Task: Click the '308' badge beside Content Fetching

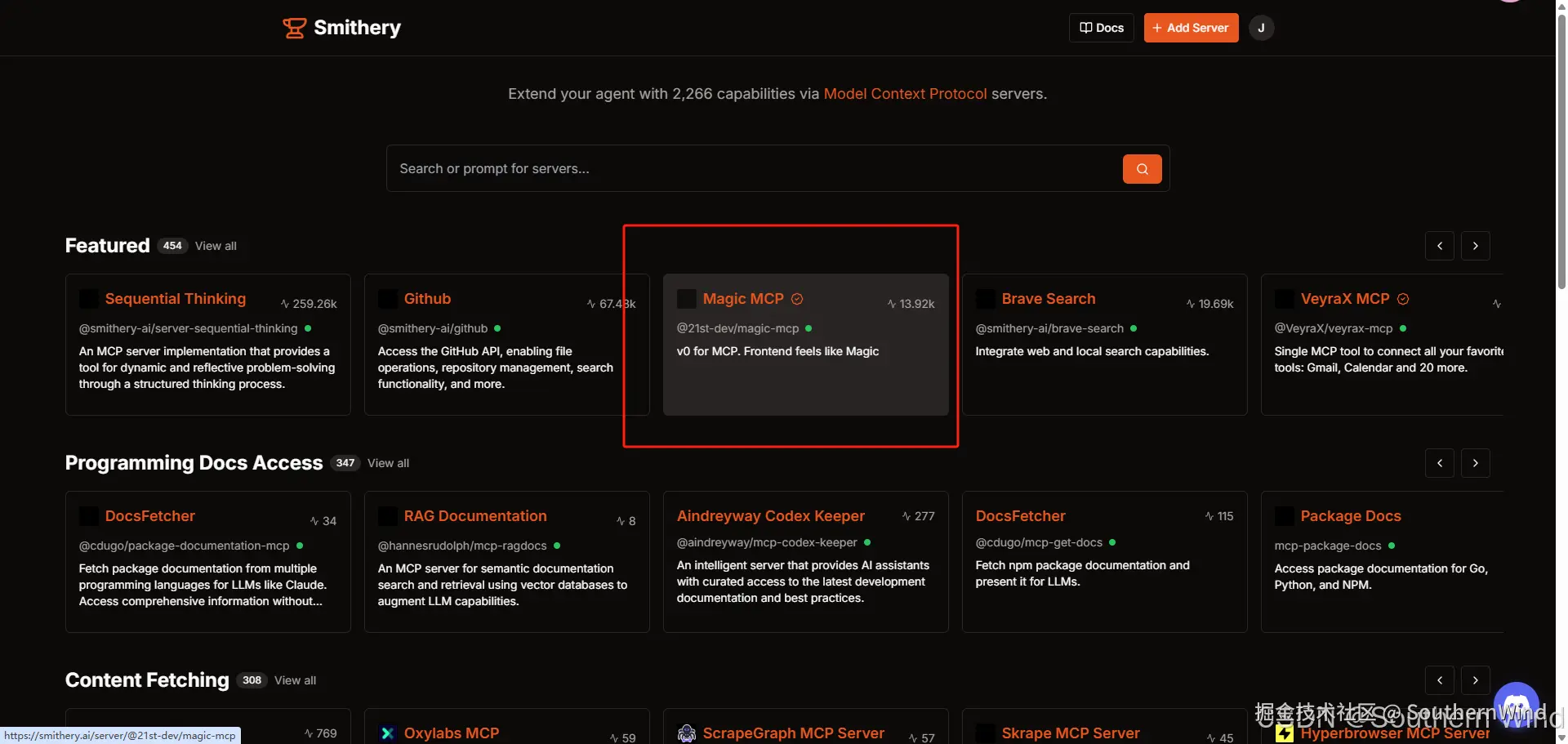Action: (x=252, y=680)
